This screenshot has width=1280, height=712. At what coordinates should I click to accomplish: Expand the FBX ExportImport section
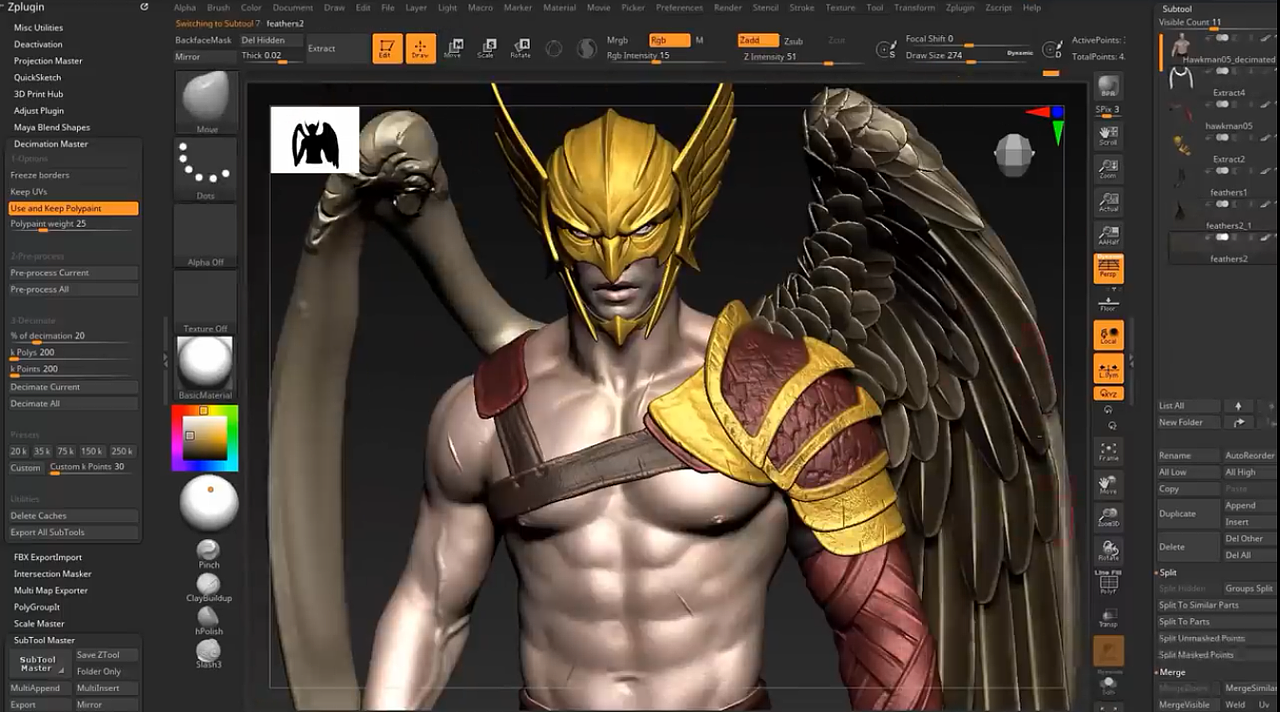[48, 557]
